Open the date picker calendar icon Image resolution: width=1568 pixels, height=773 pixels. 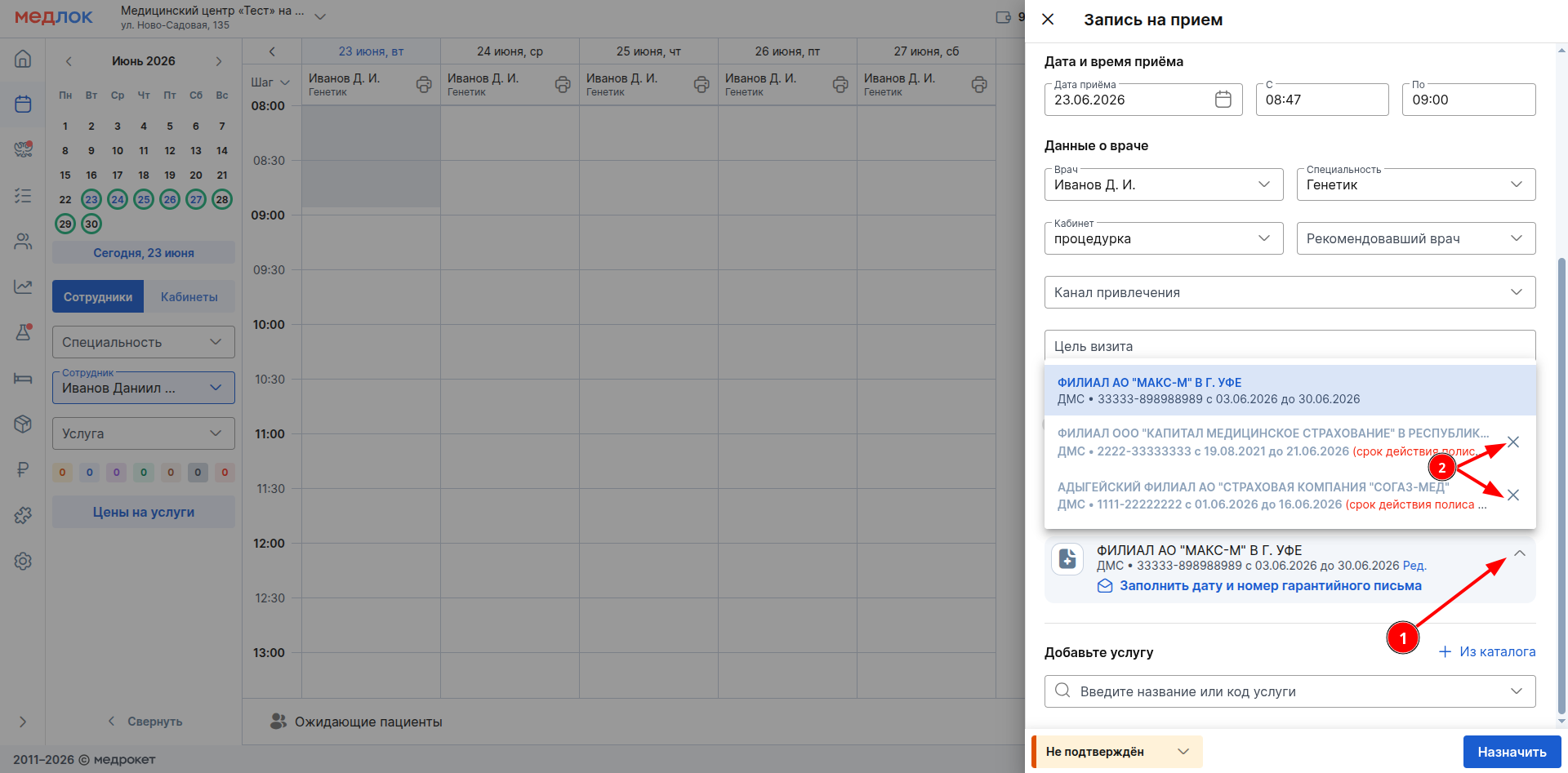[x=1223, y=100]
